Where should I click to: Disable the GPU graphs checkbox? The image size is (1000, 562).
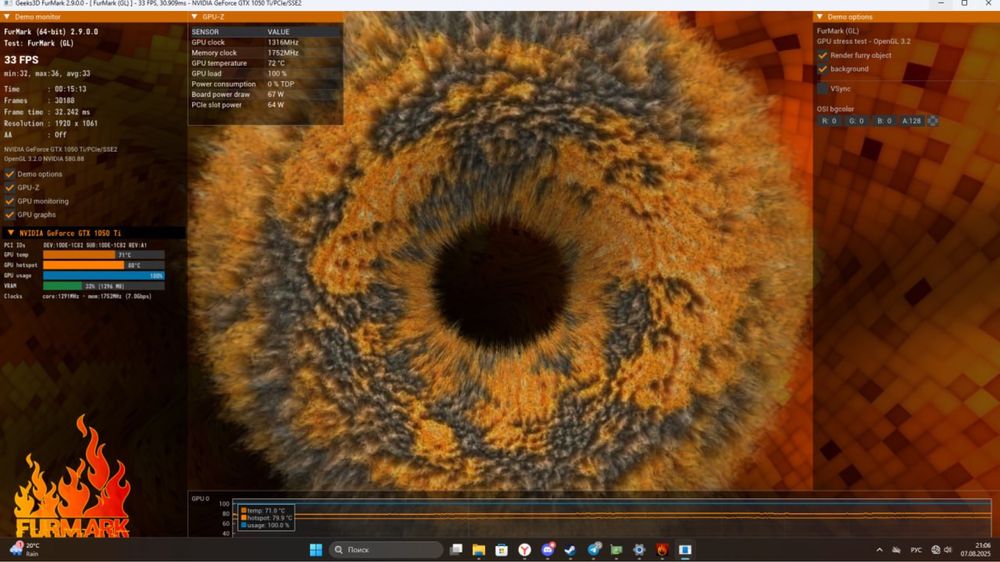(10, 215)
